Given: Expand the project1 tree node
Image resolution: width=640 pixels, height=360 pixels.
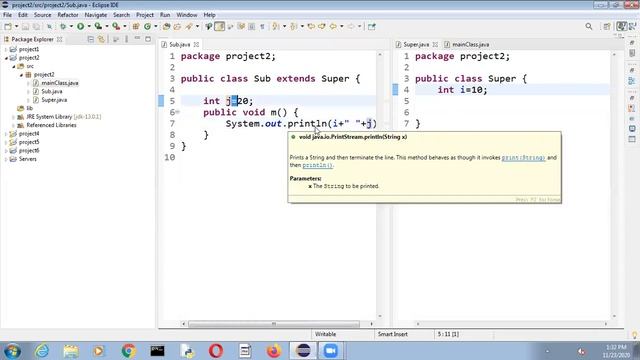Looking at the screenshot, I should [x=6, y=49].
